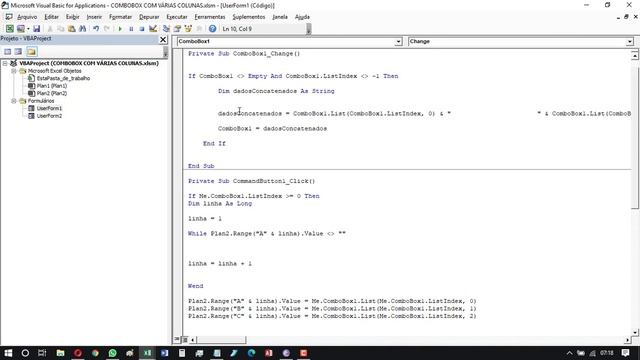Open the Executar menu
Screen dimensions: 640x360
click(x=177, y=17)
